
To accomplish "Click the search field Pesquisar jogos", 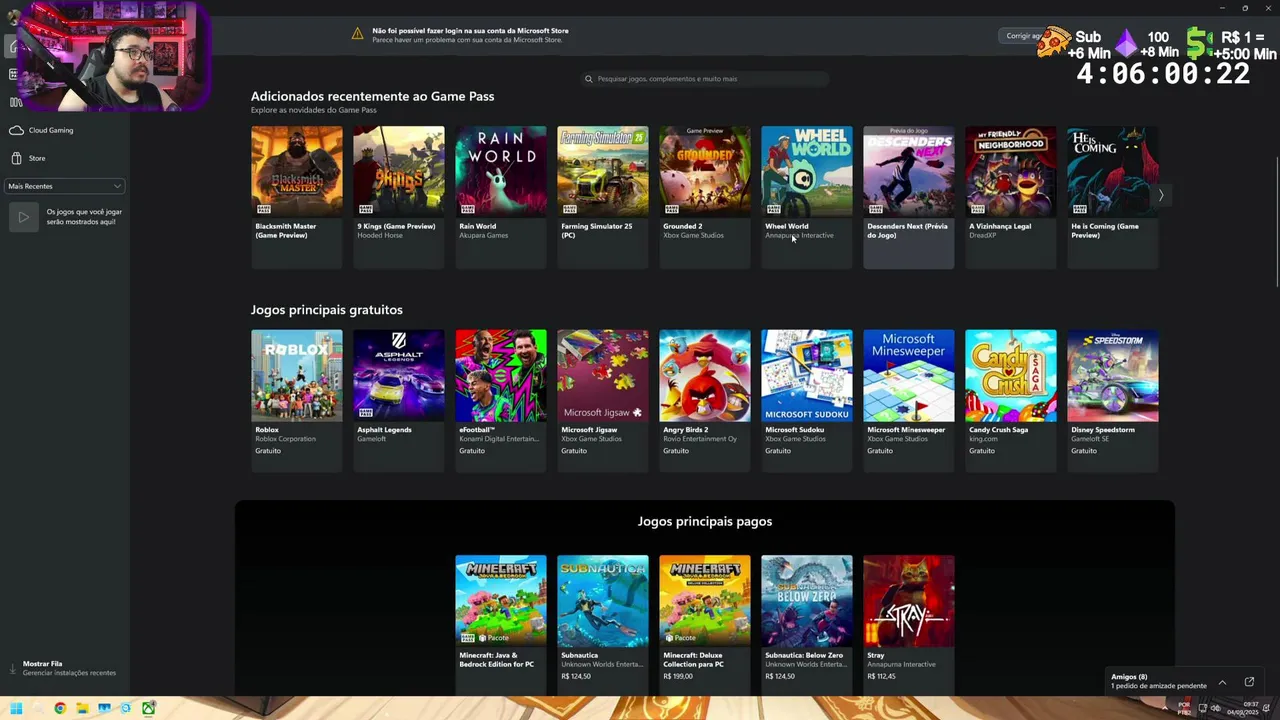I will [706, 79].
